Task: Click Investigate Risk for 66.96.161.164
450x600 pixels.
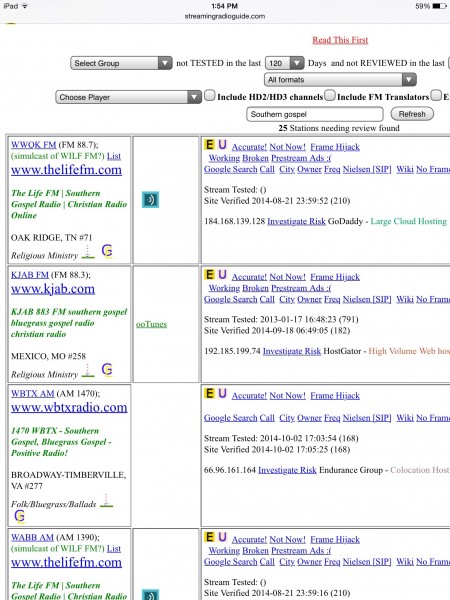Action: click(287, 470)
